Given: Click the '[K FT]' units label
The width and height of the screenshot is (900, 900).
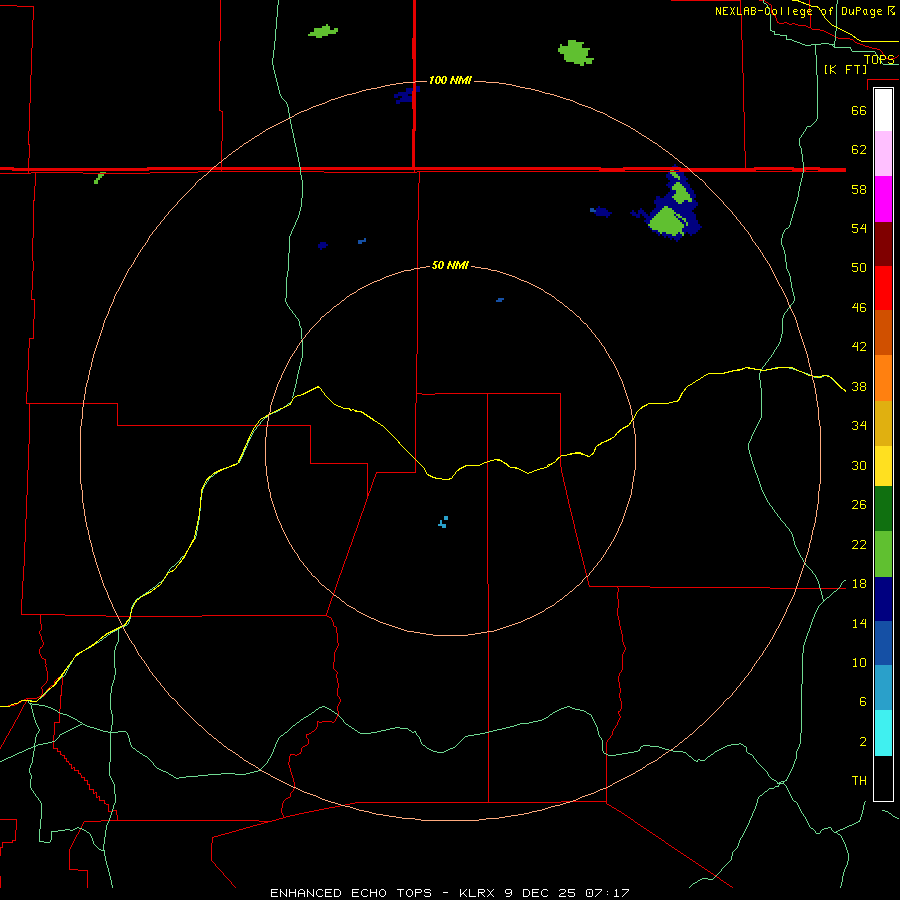Looking at the screenshot, I should (845, 69).
